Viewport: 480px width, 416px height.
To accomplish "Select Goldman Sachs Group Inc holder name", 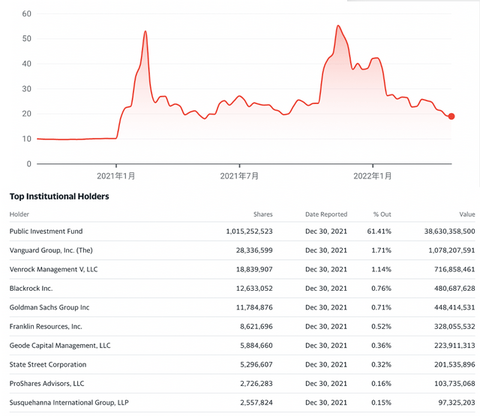I will tap(49, 307).
